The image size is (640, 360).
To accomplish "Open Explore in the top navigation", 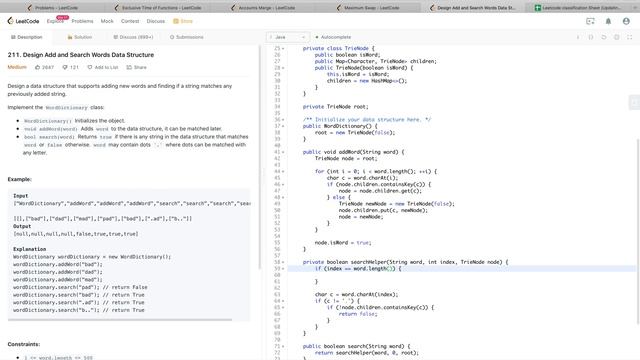I will (x=55, y=21).
